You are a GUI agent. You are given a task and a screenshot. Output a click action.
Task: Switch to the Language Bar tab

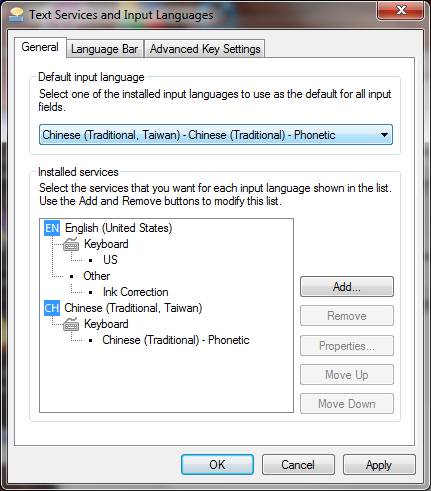(x=105, y=49)
